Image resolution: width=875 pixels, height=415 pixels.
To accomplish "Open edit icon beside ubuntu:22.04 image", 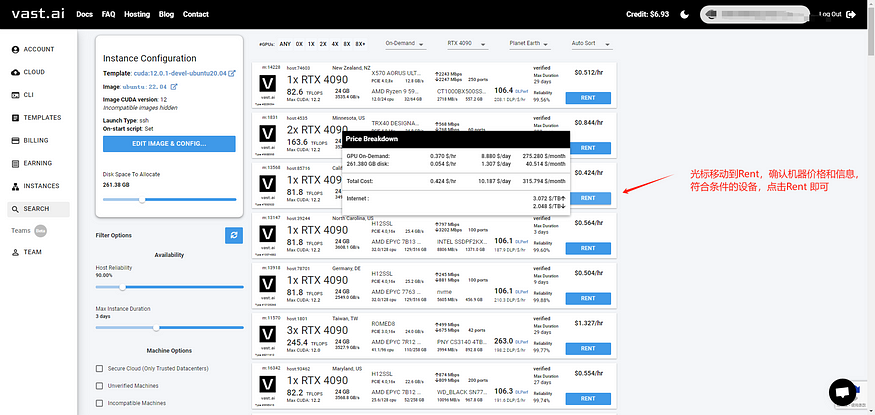I will tap(174, 87).
